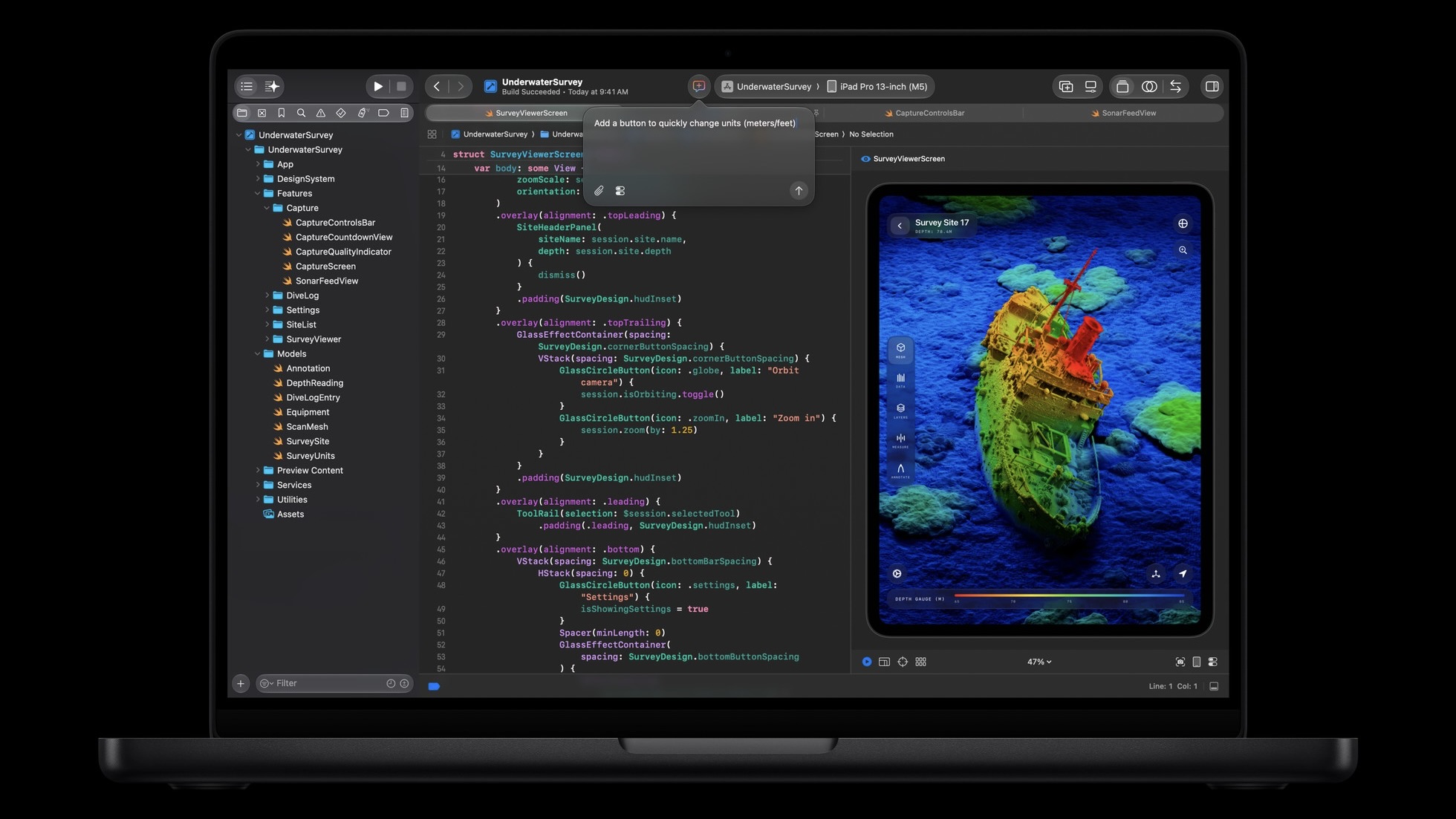Open the 47% zoom level dropdown
Screen dimensions: 1456x819
[x=1039, y=662]
